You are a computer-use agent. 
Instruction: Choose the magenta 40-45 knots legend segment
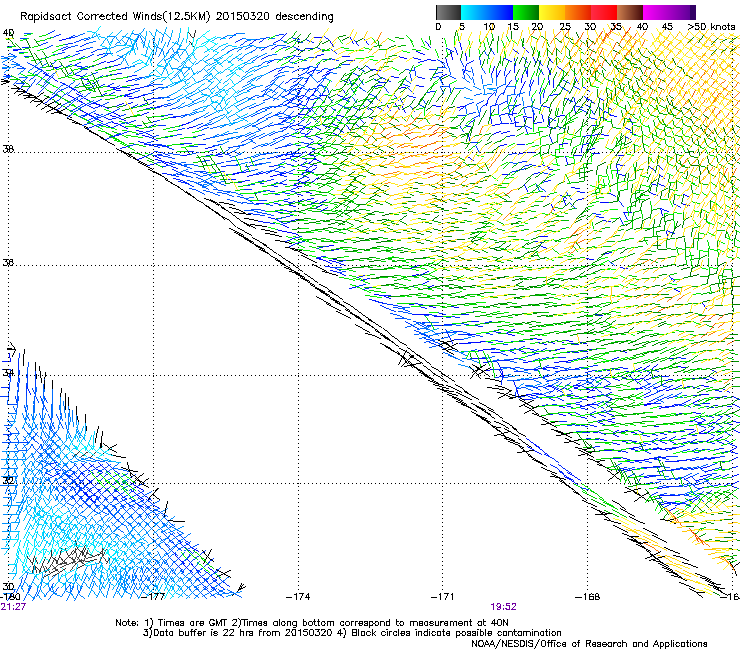click(656, 12)
